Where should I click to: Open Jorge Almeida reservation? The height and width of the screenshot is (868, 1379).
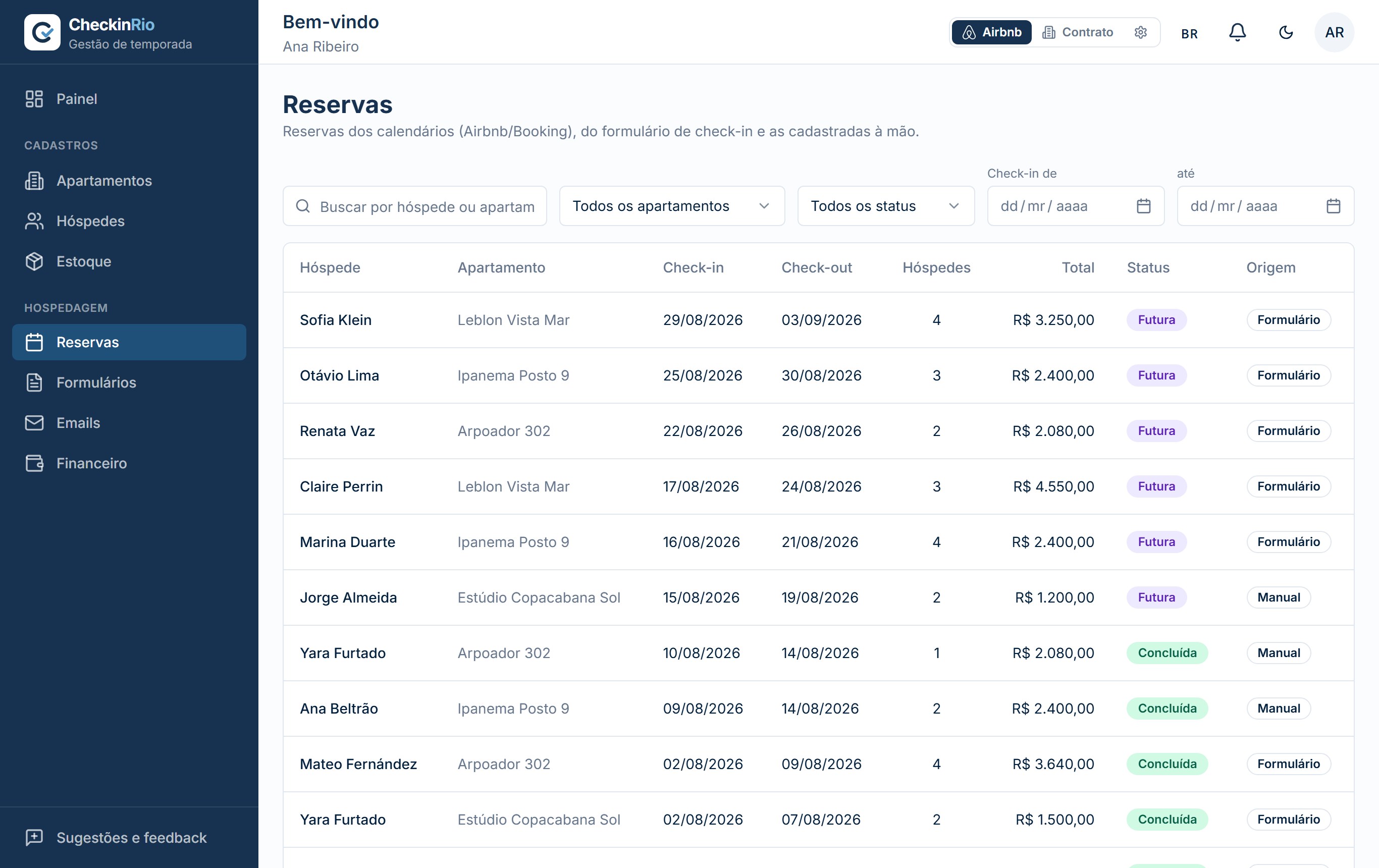pyautogui.click(x=818, y=598)
